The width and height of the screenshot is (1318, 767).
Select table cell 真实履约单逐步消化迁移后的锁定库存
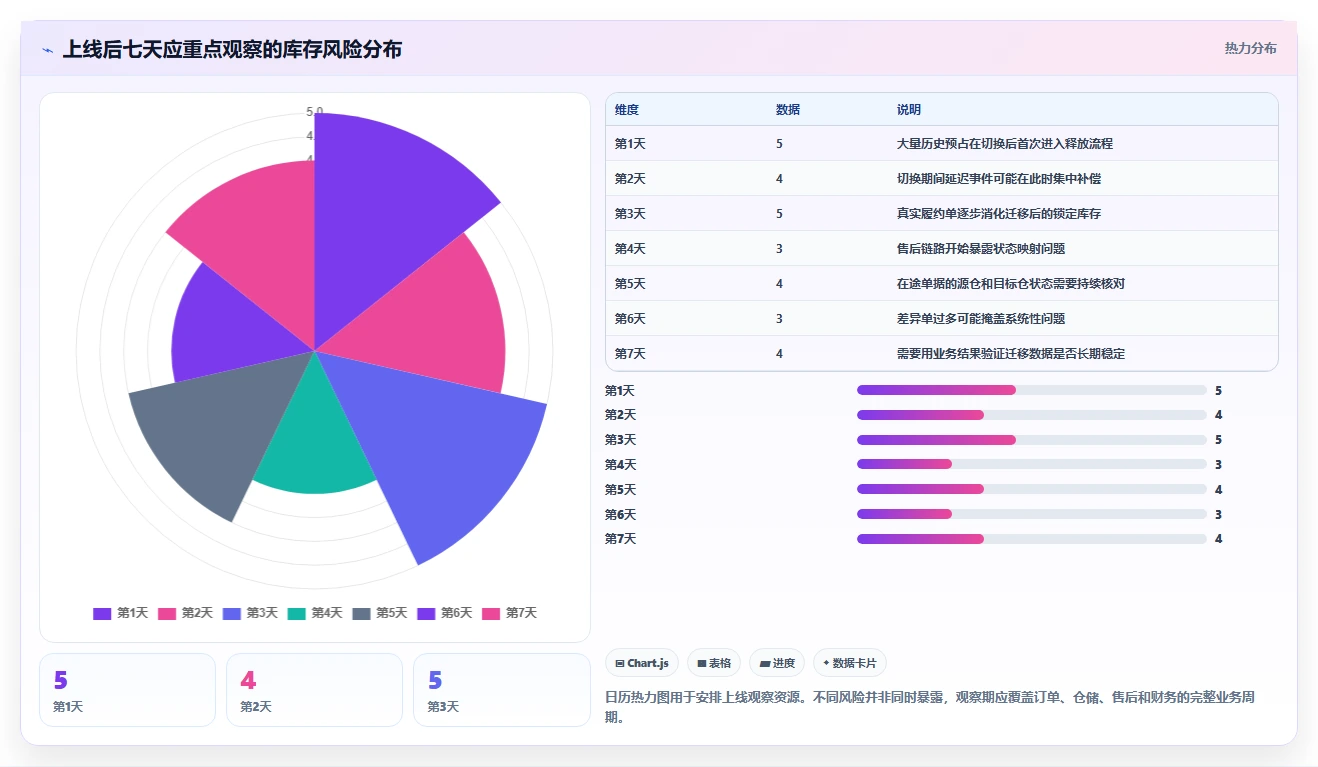tap(999, 214)
